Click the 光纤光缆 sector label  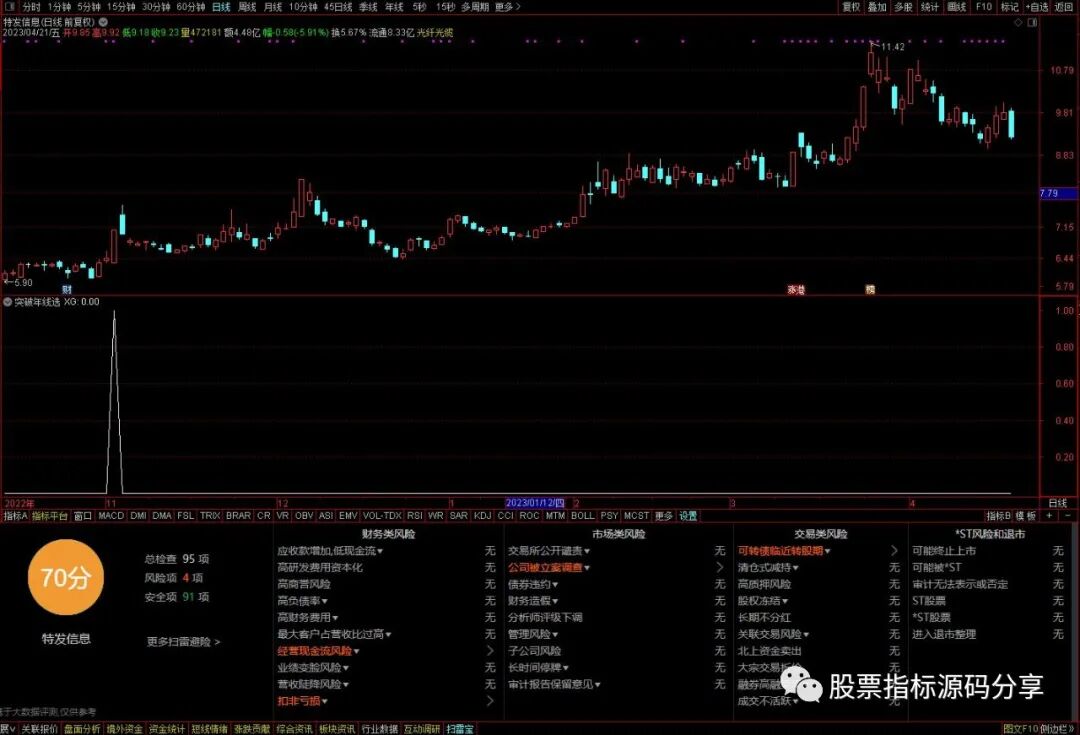(435, 32)
